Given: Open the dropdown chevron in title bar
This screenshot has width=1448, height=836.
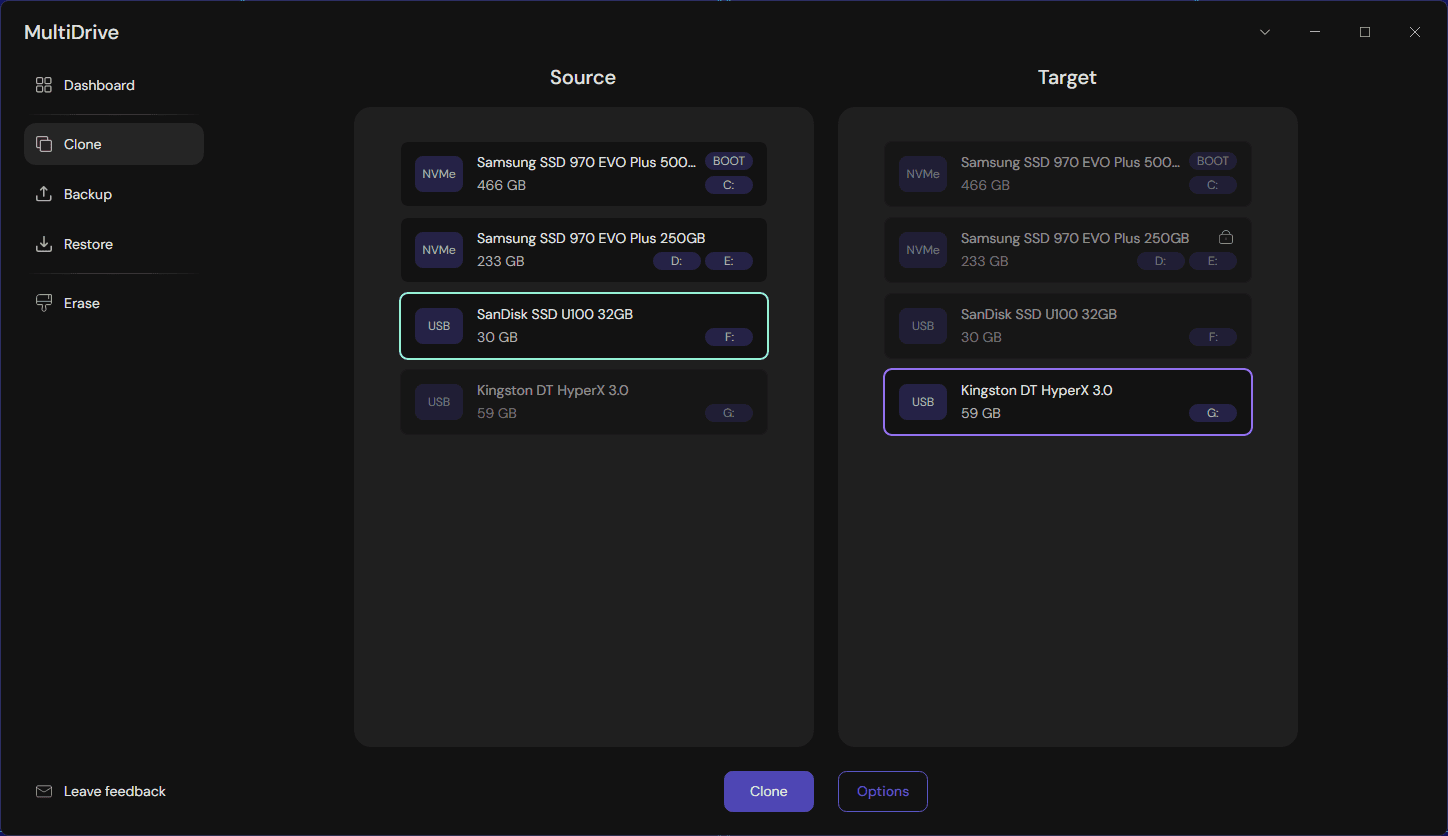Looking at the screenshot, I should coord(1264,31).
